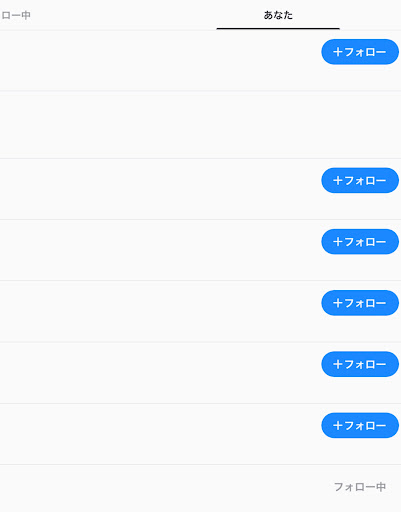The height and width of the screenshot is (512, 401).
Task: Follow the first user with +フォロー
Action: [x=360, y=52]
